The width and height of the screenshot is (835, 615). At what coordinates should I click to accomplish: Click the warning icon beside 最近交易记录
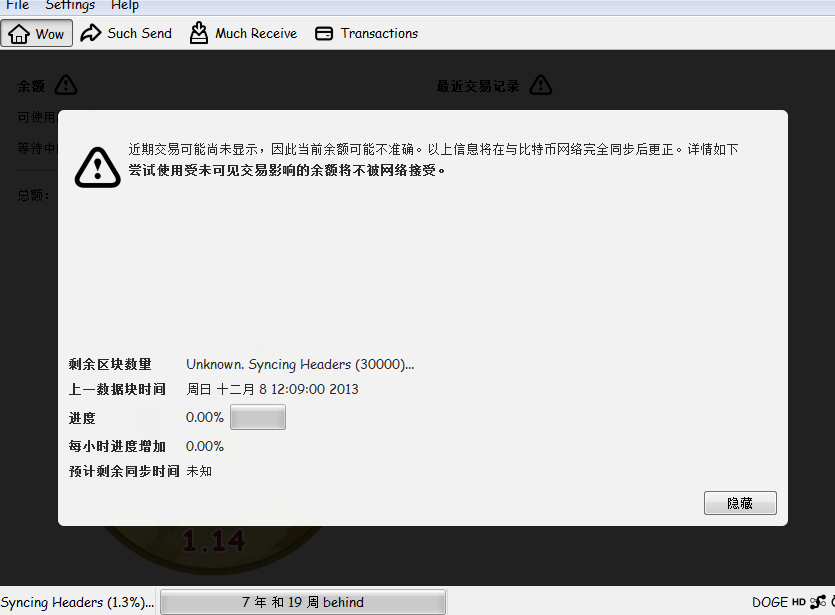[x=540, y=85]
